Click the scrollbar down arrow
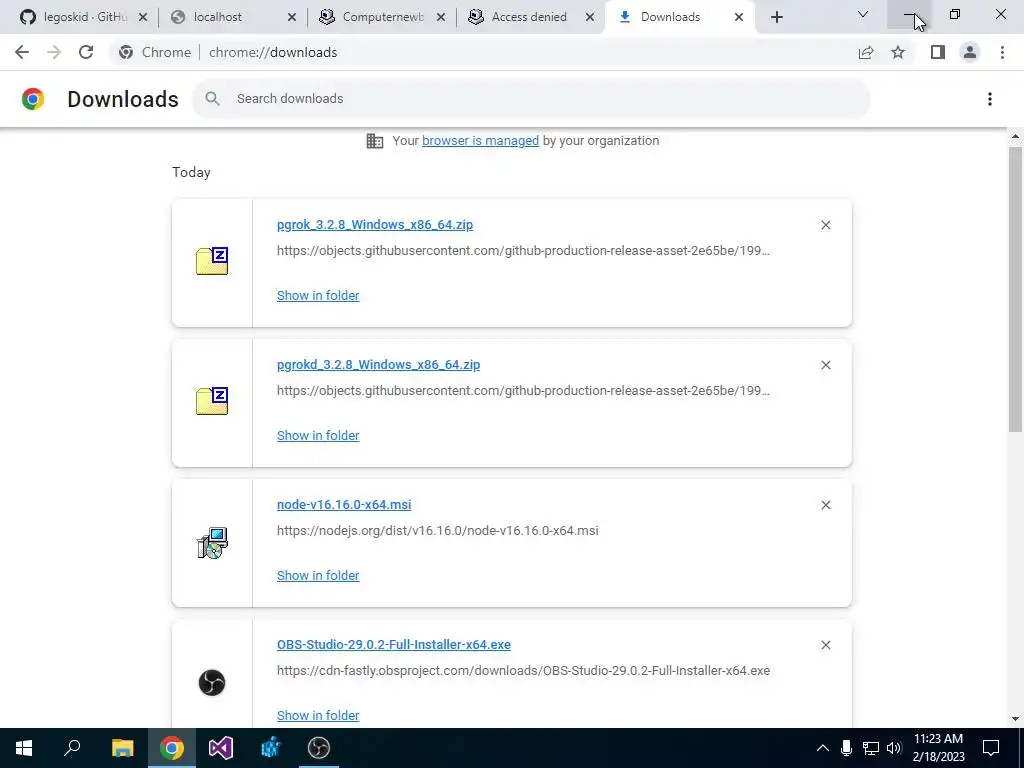 (x=1015, y=719)
